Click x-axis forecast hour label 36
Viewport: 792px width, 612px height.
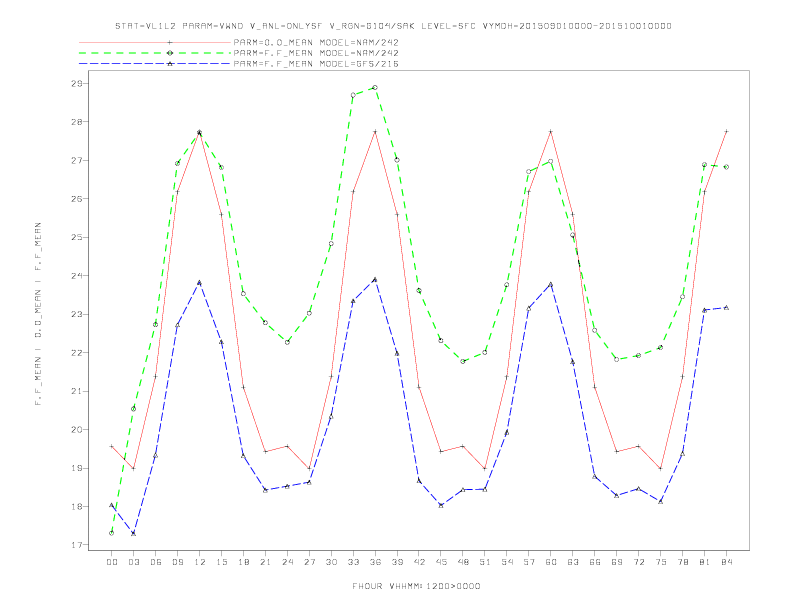tap(375, 562)
